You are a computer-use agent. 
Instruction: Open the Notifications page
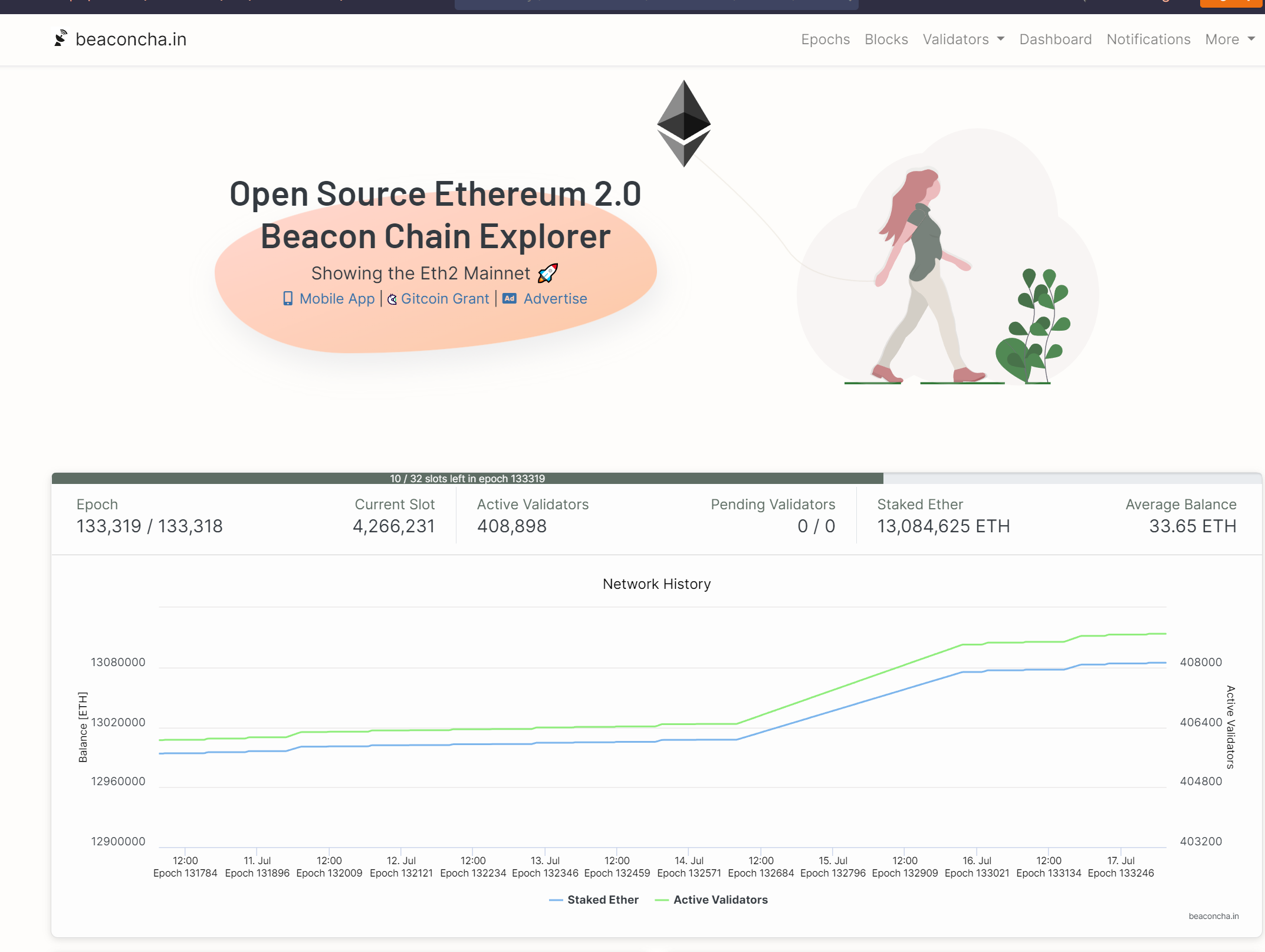(x=1148, y=39)
